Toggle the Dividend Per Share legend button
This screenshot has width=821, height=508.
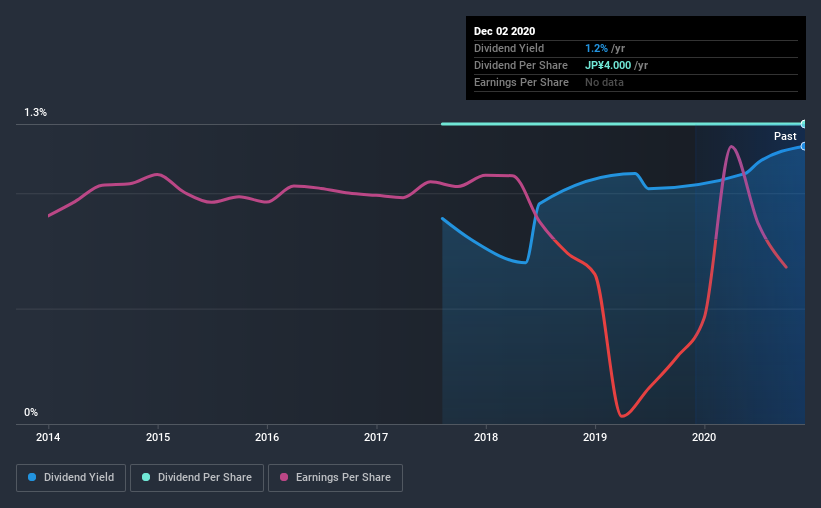197,478
